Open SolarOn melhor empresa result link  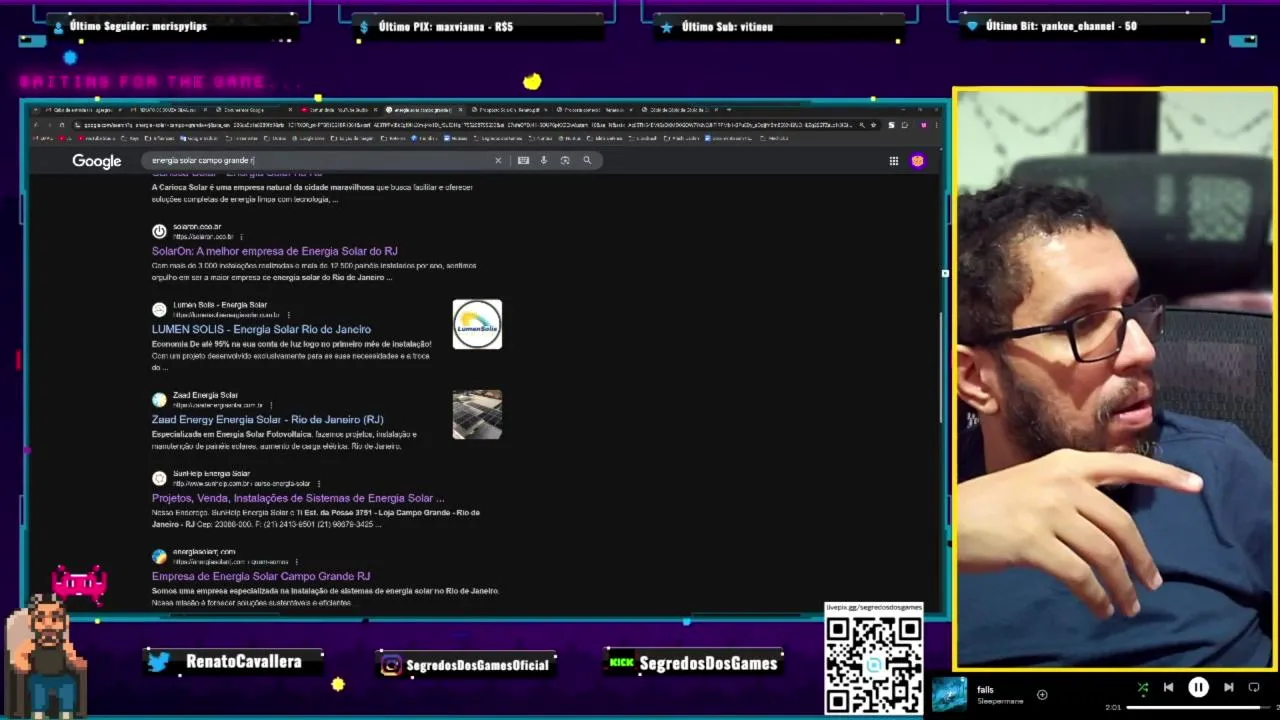pyautogui.click(x=274, y=251)
